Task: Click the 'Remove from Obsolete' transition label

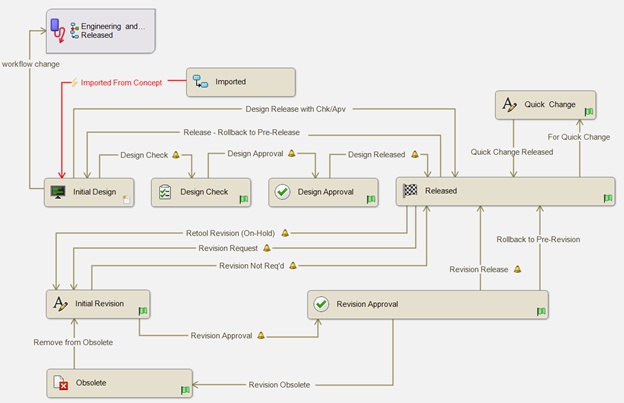Action: tap(73, 342)
